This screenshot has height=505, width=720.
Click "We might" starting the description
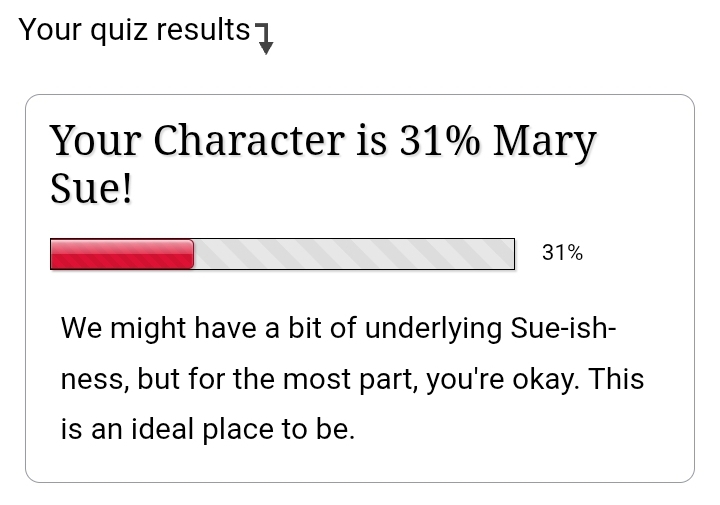point(121,328)
